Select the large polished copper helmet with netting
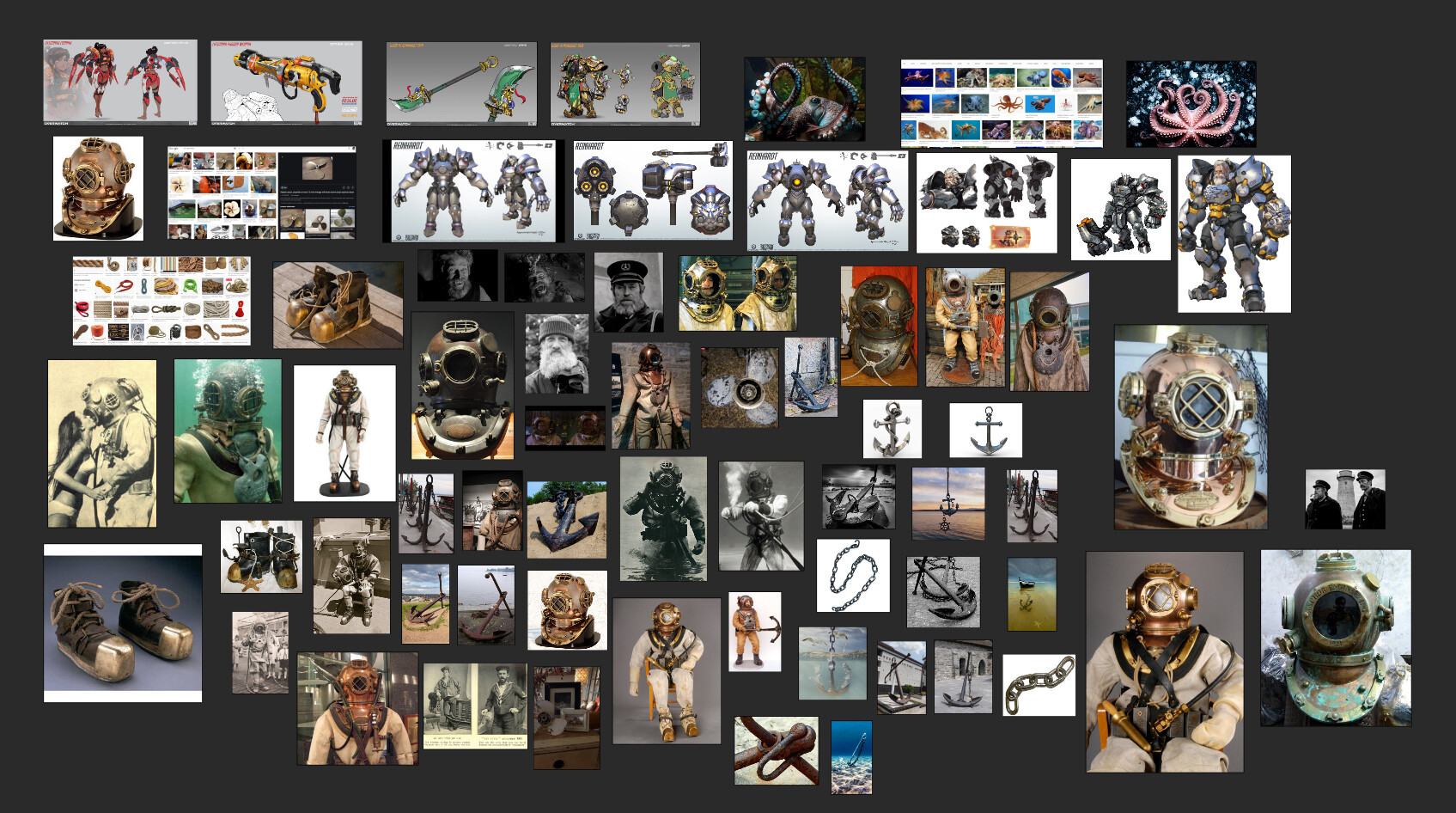The height and width of the screenshot is (813, 1456). 1190,426
